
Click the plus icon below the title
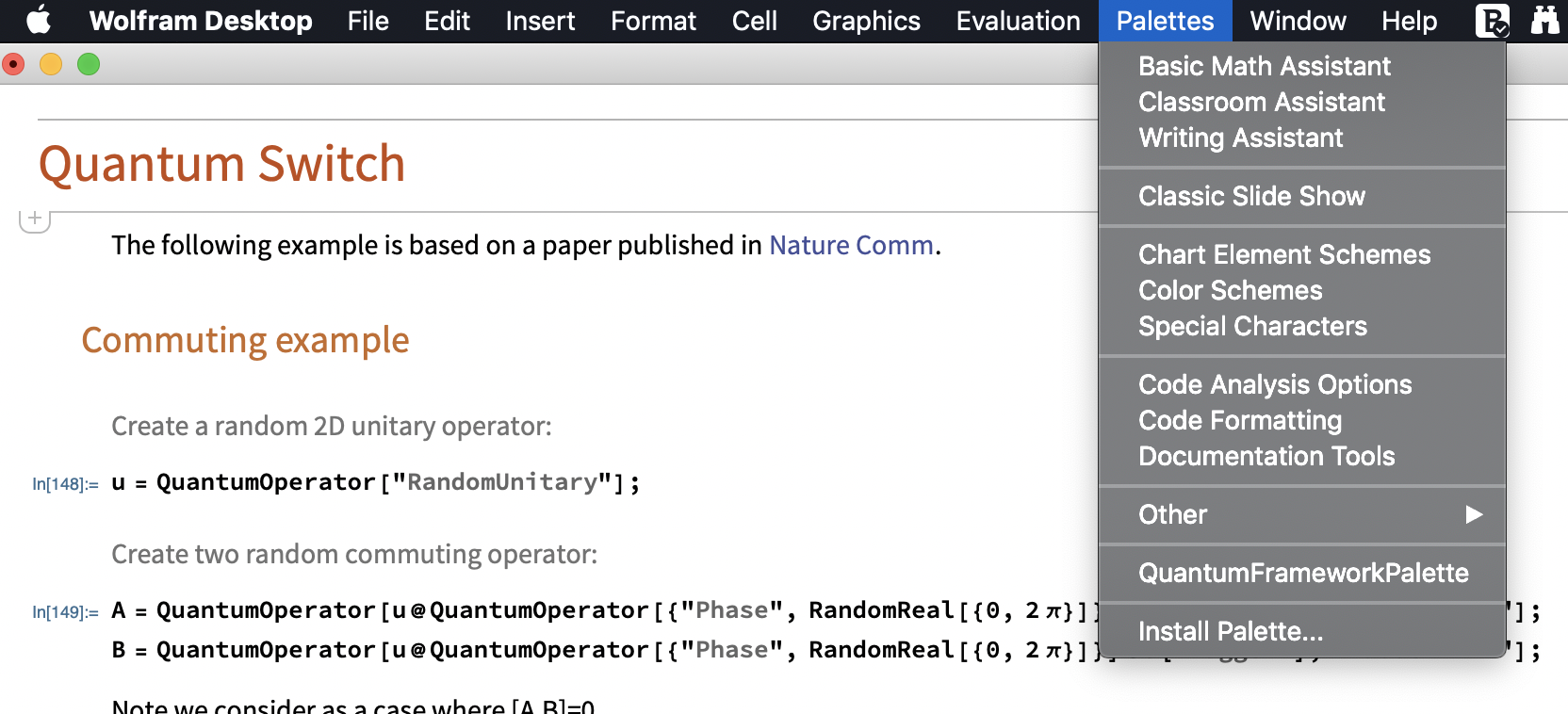tap(35, 219)
